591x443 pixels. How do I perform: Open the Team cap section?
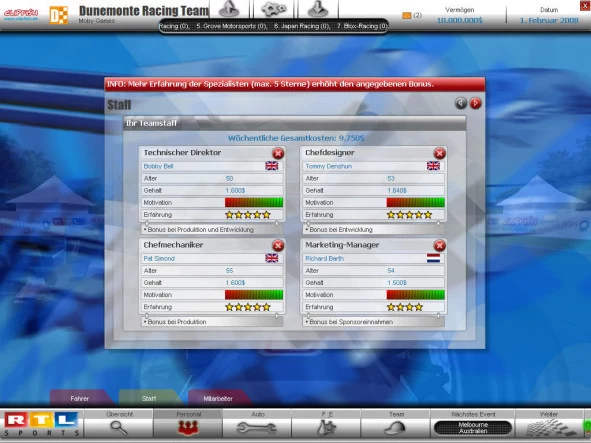pos(395,423)
